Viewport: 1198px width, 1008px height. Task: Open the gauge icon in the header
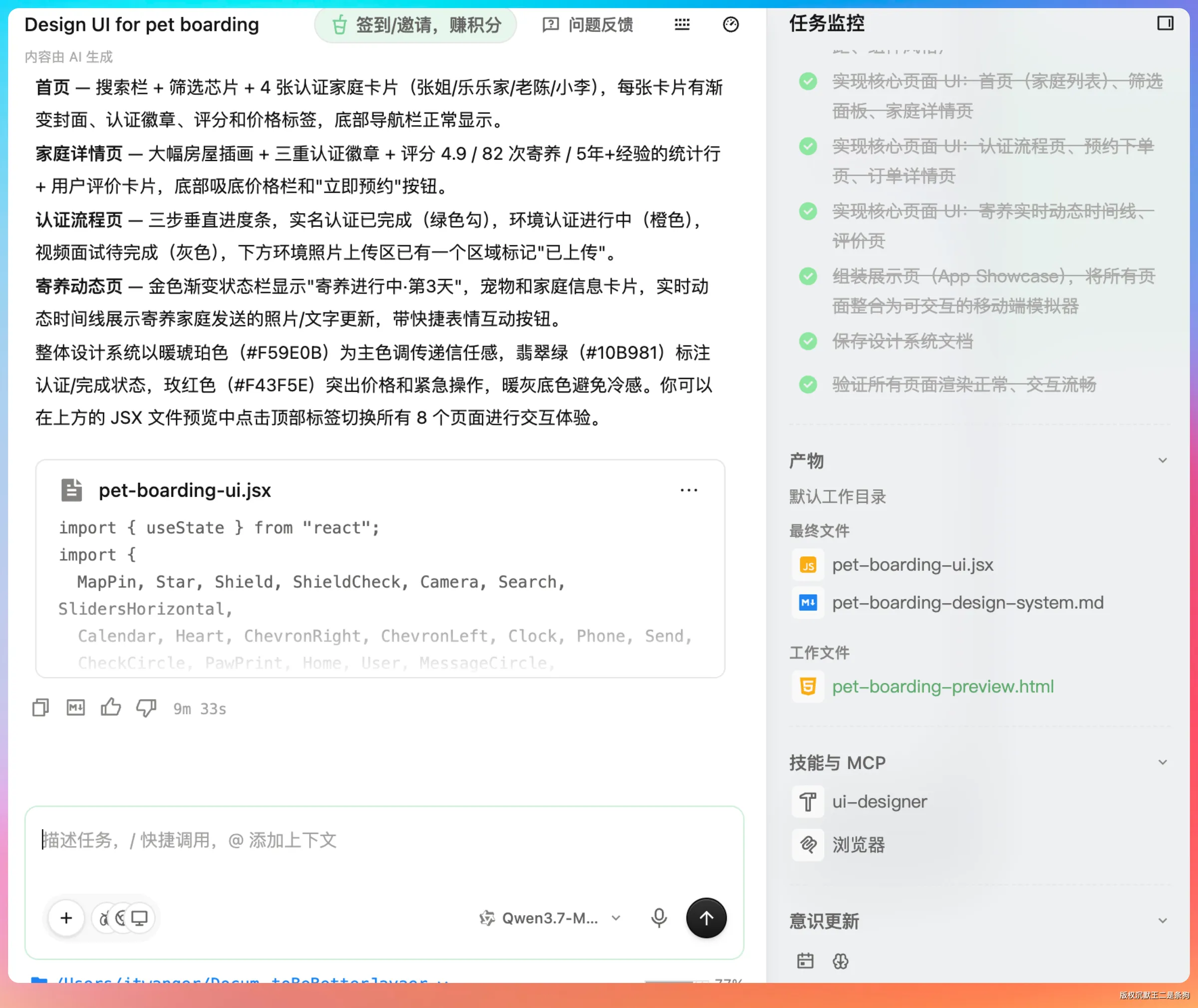point(731,24)
